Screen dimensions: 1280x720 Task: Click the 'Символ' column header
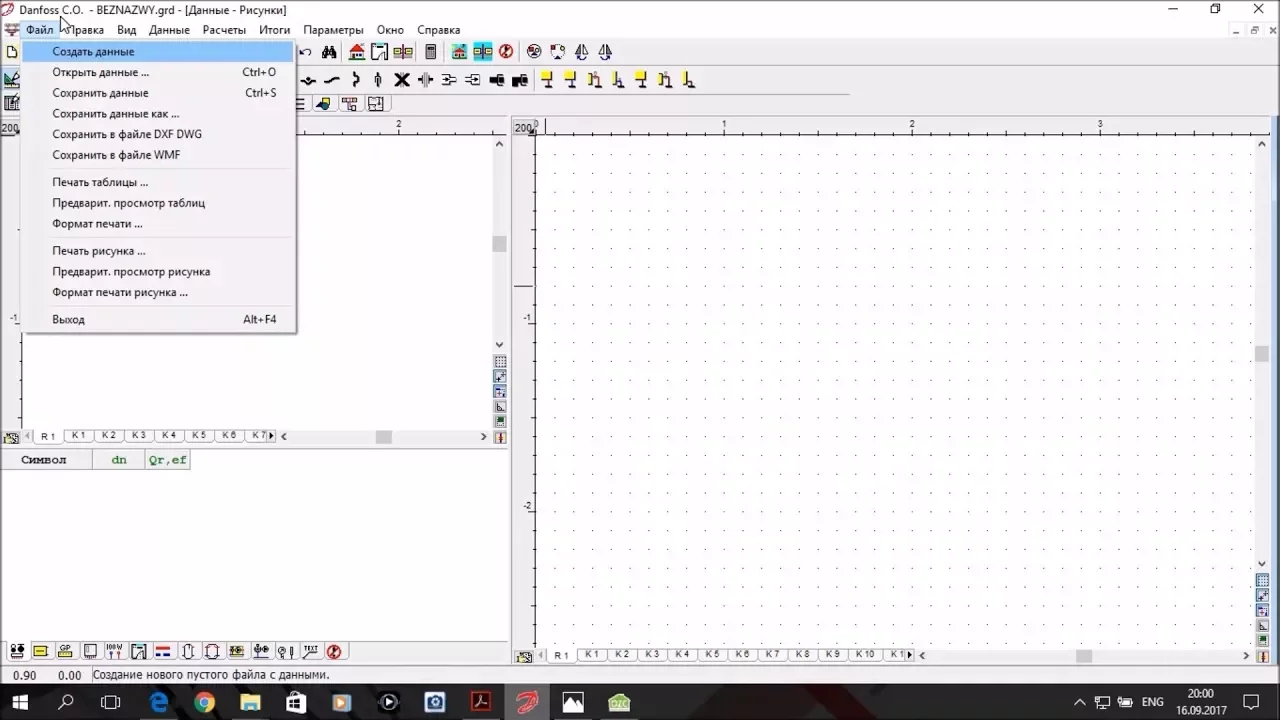tap(44, 460)
